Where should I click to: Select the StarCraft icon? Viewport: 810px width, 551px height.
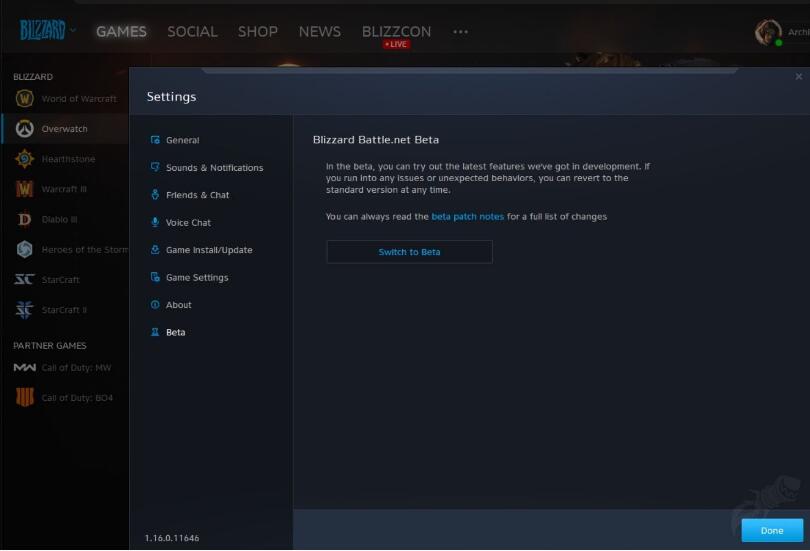coord(24,279)
